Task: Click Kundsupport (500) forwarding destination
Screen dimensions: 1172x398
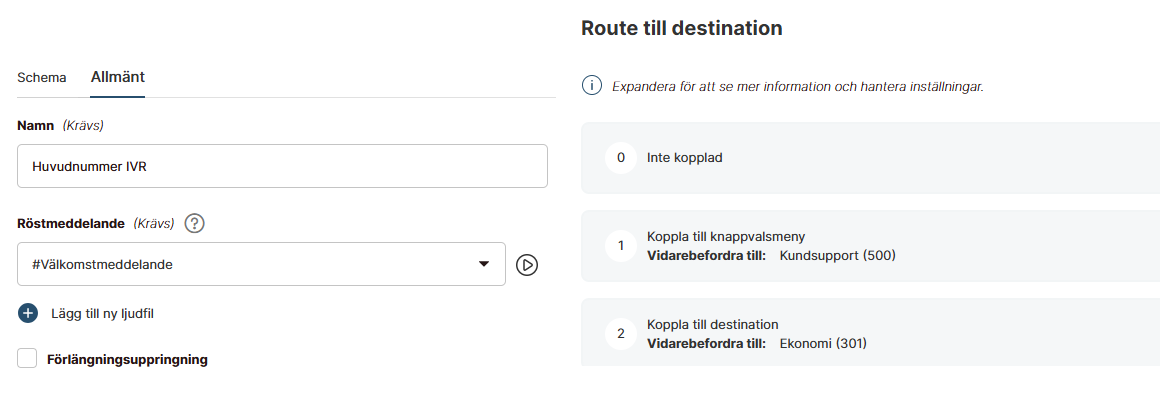Action: (837, 256)
